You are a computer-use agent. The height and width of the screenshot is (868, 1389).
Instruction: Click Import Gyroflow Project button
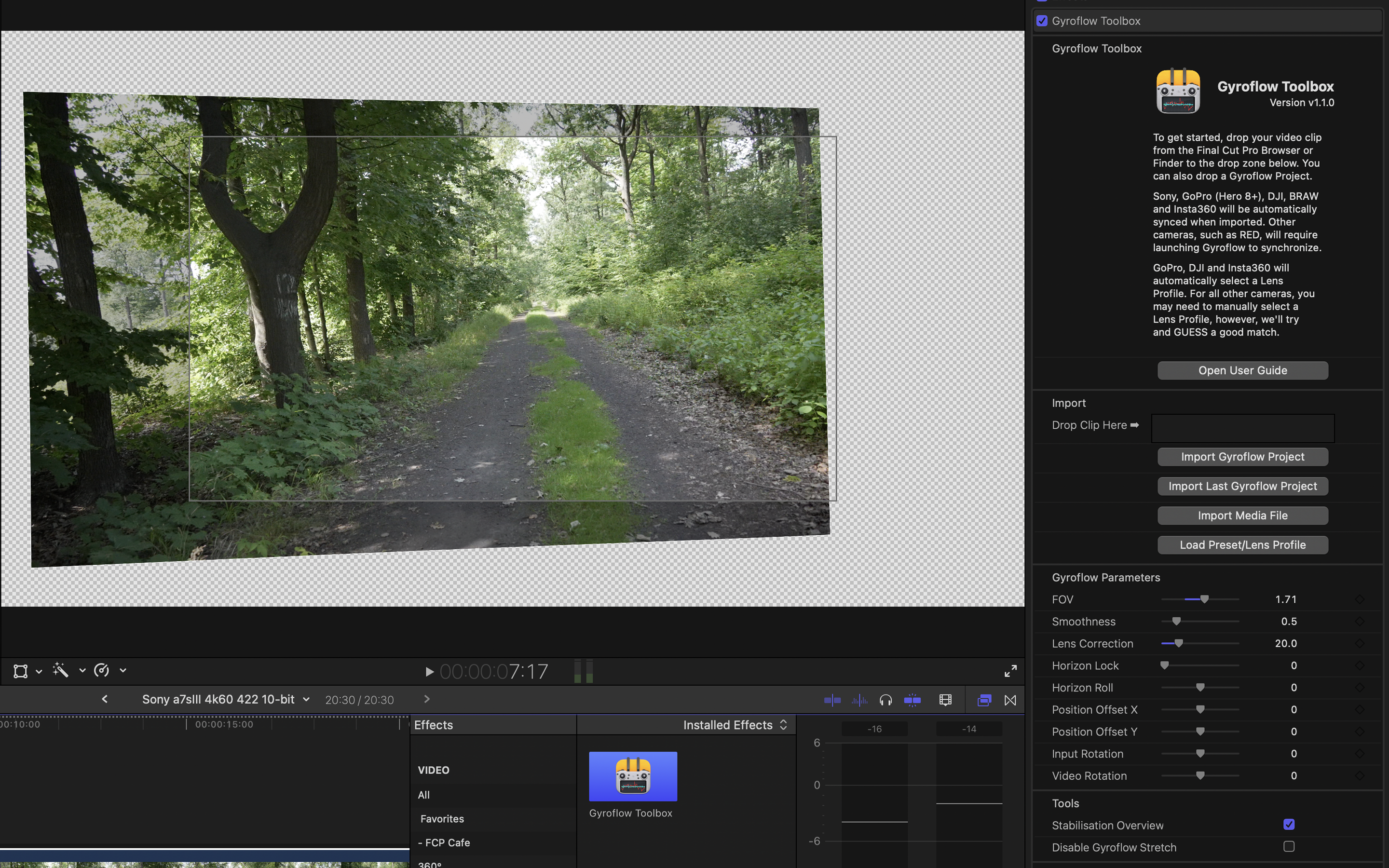[x=1242, y=456]
